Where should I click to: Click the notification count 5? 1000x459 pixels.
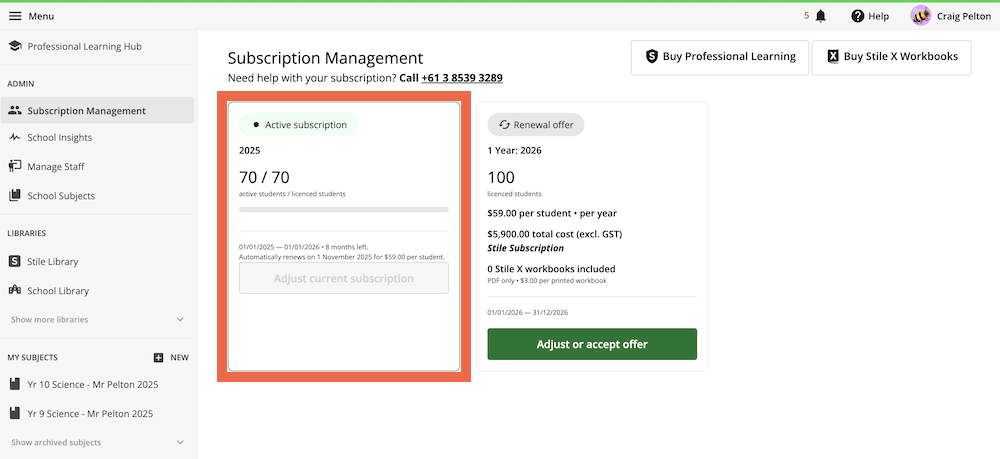point(806,15)
